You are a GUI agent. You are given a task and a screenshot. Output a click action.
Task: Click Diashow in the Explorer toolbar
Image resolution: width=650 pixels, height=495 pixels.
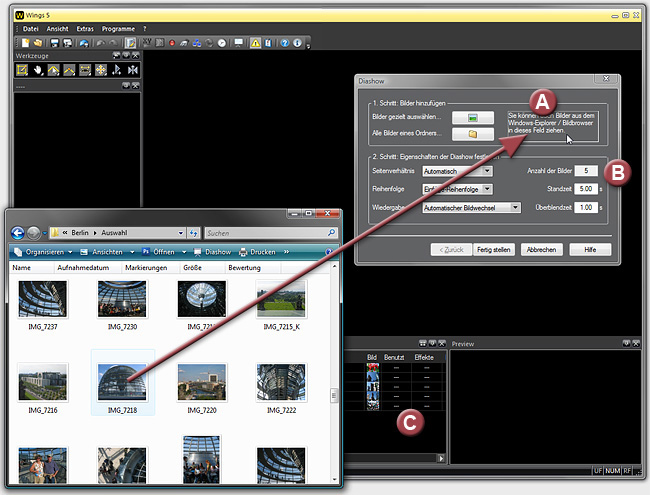pyautogui.click(x=213, y=252)
